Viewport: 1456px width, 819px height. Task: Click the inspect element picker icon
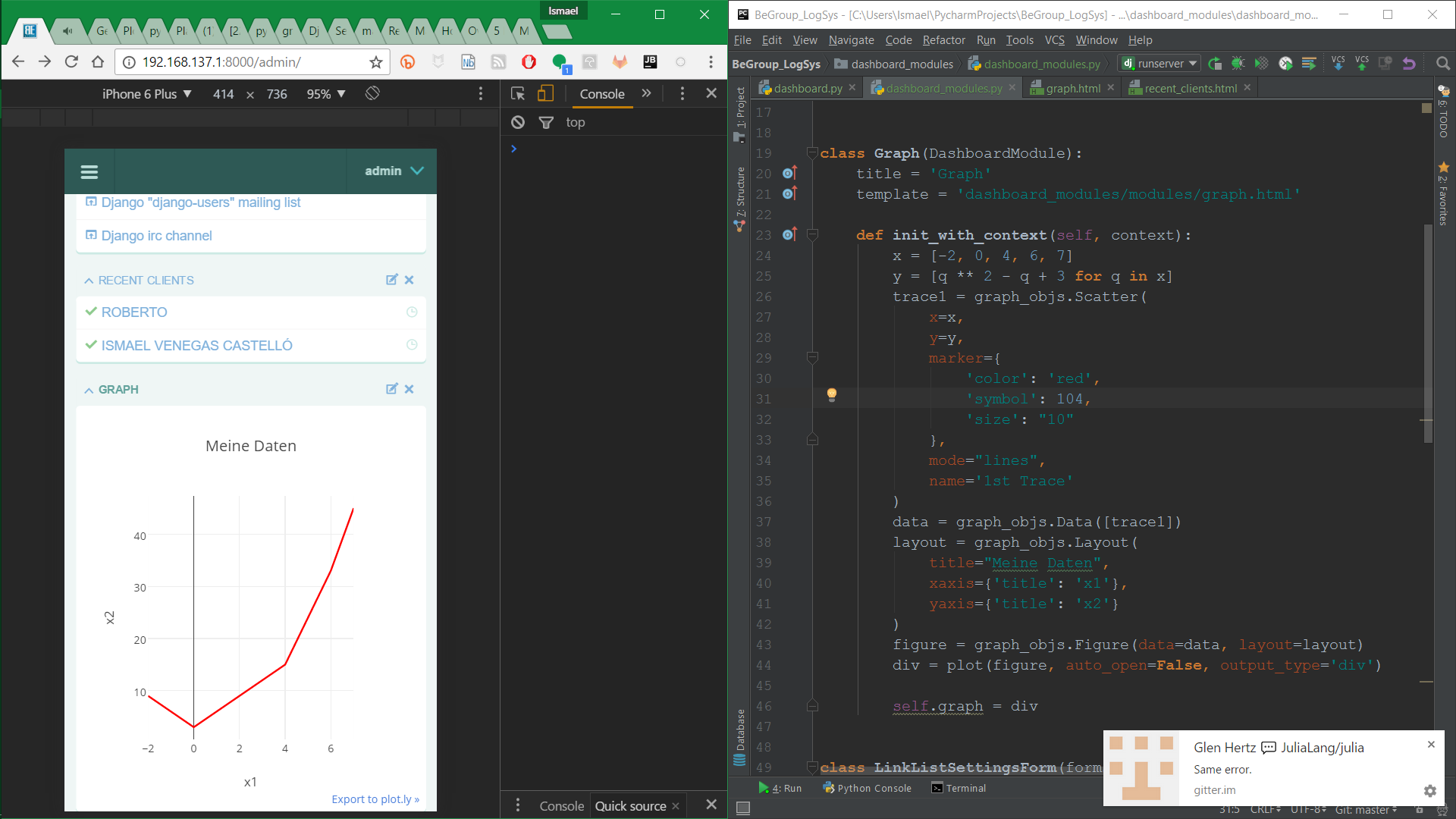(518, 93)
